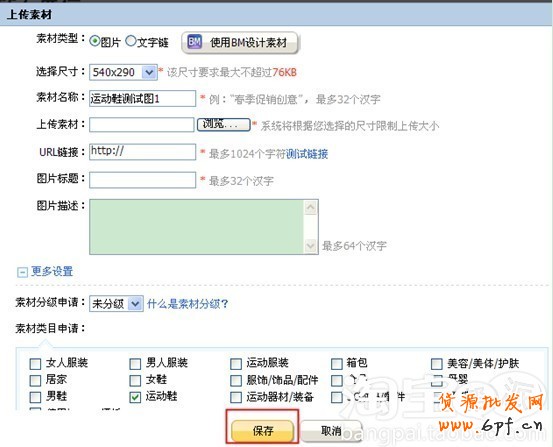
Task: Open 什么是素材分级? help link
Action: 188,304
